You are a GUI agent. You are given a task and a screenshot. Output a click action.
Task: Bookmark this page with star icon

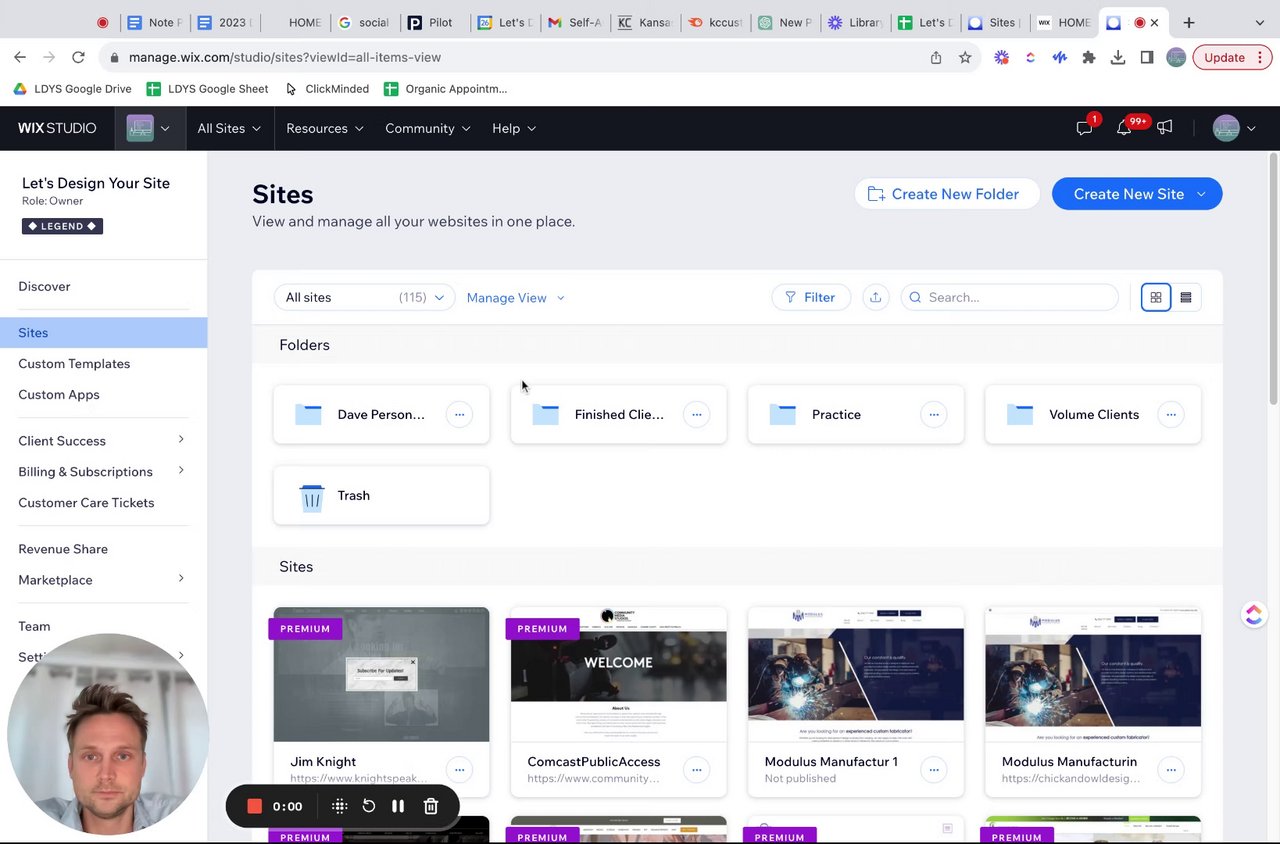(x=965, y=57)
